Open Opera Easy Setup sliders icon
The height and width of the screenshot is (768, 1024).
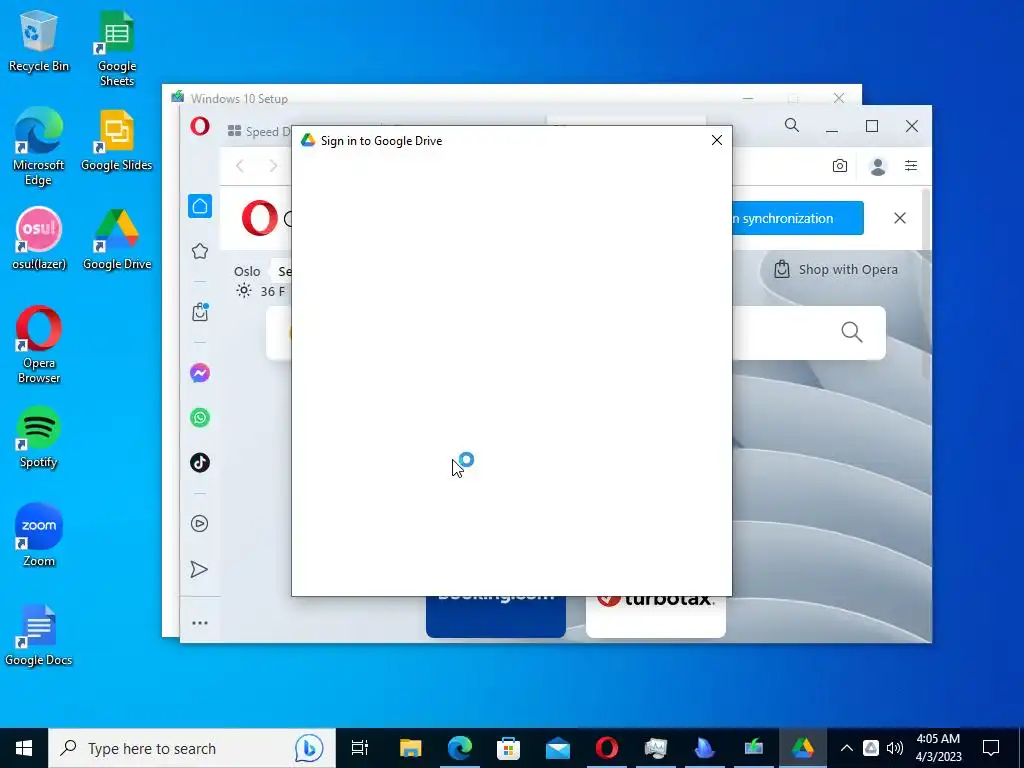[911, 166]
